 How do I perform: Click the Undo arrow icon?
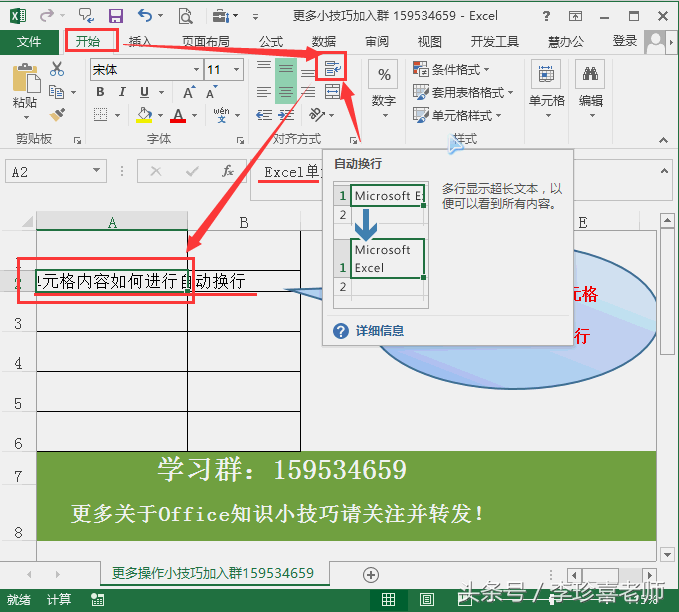pos(145,16)
